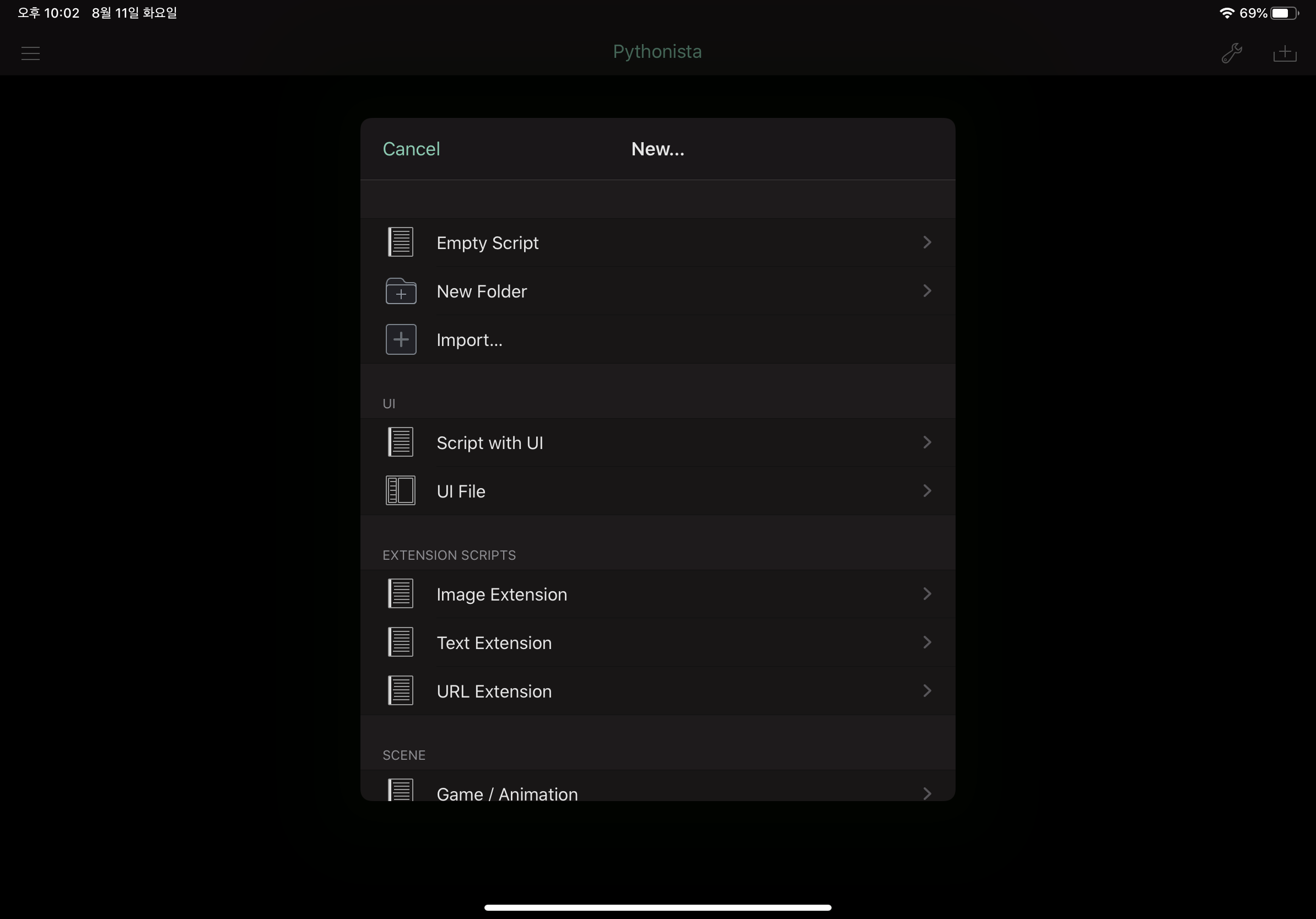Expand Empty Script via its chevron
This screenshot has height=919, width=1316.
click(927, 242)
